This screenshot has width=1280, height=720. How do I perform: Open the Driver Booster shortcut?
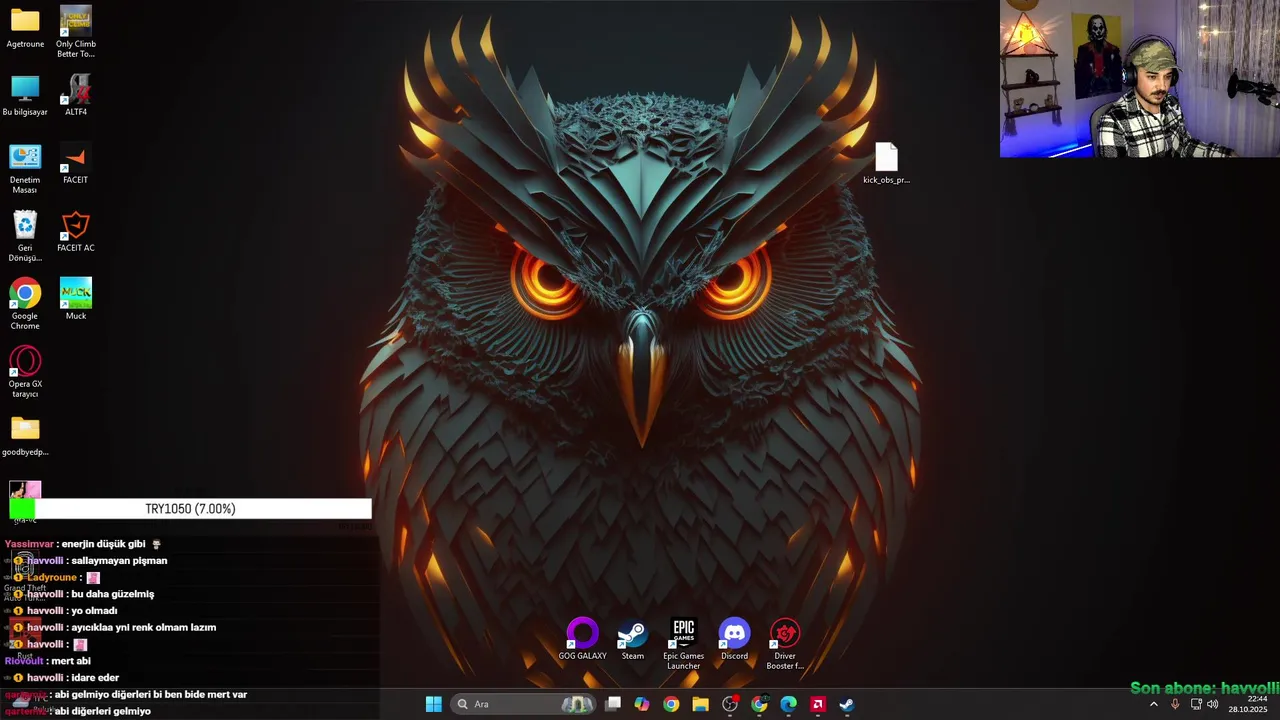(785, 645)
